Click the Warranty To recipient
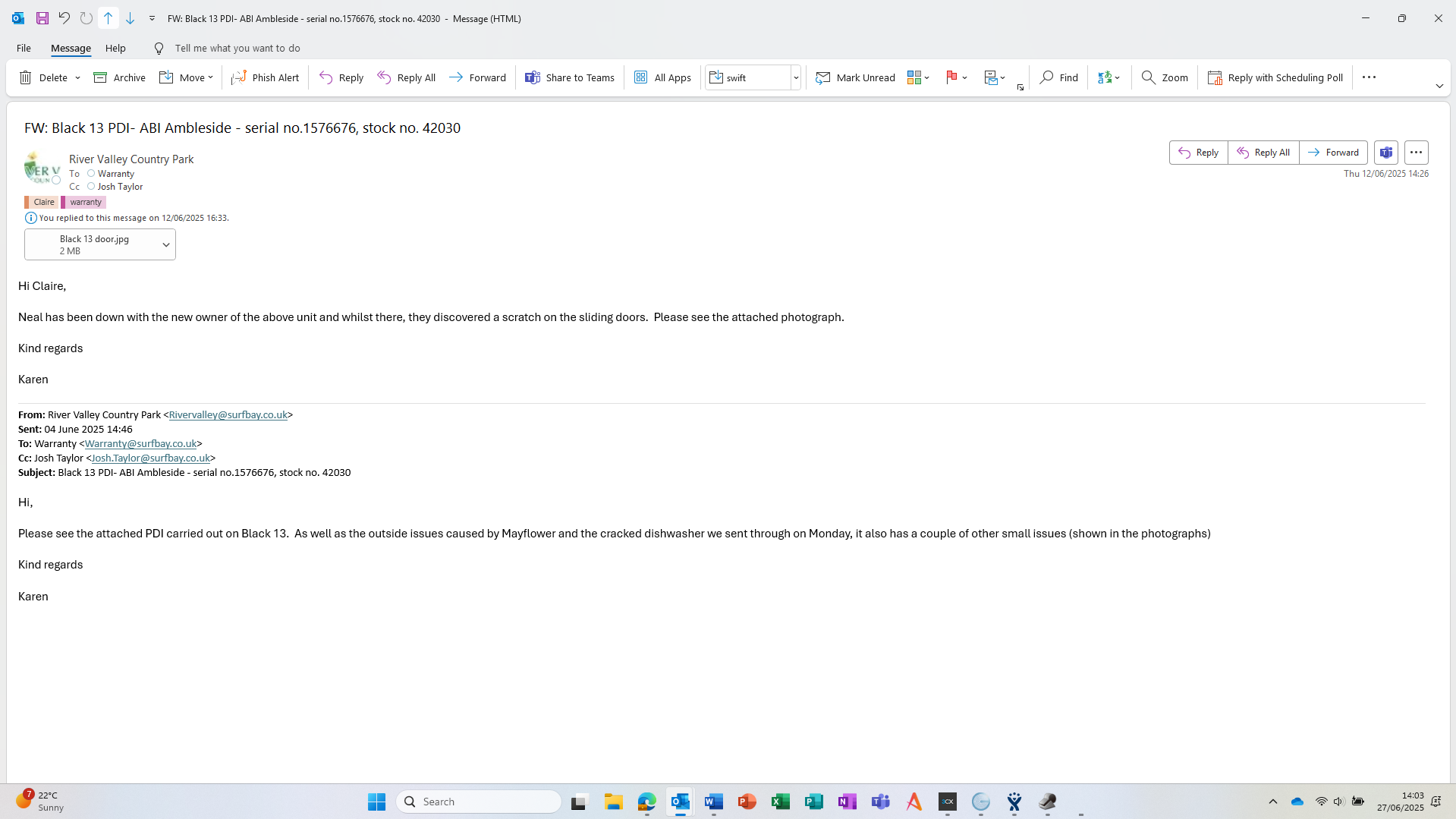Viewport: 1456px width, 819px height. coord(116,174)
